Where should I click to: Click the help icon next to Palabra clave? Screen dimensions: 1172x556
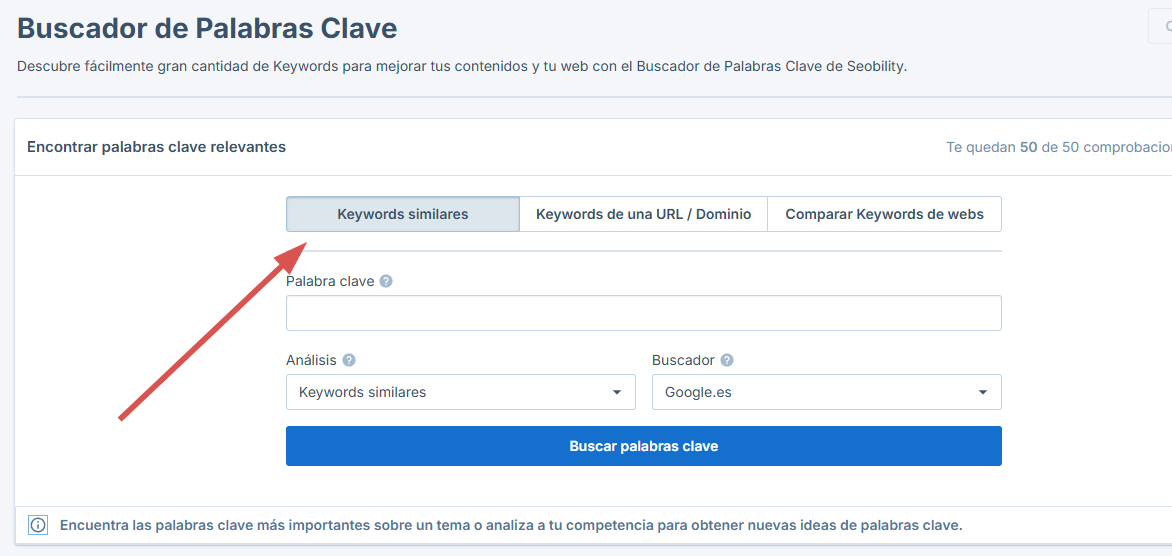click(x=386, y=282)
